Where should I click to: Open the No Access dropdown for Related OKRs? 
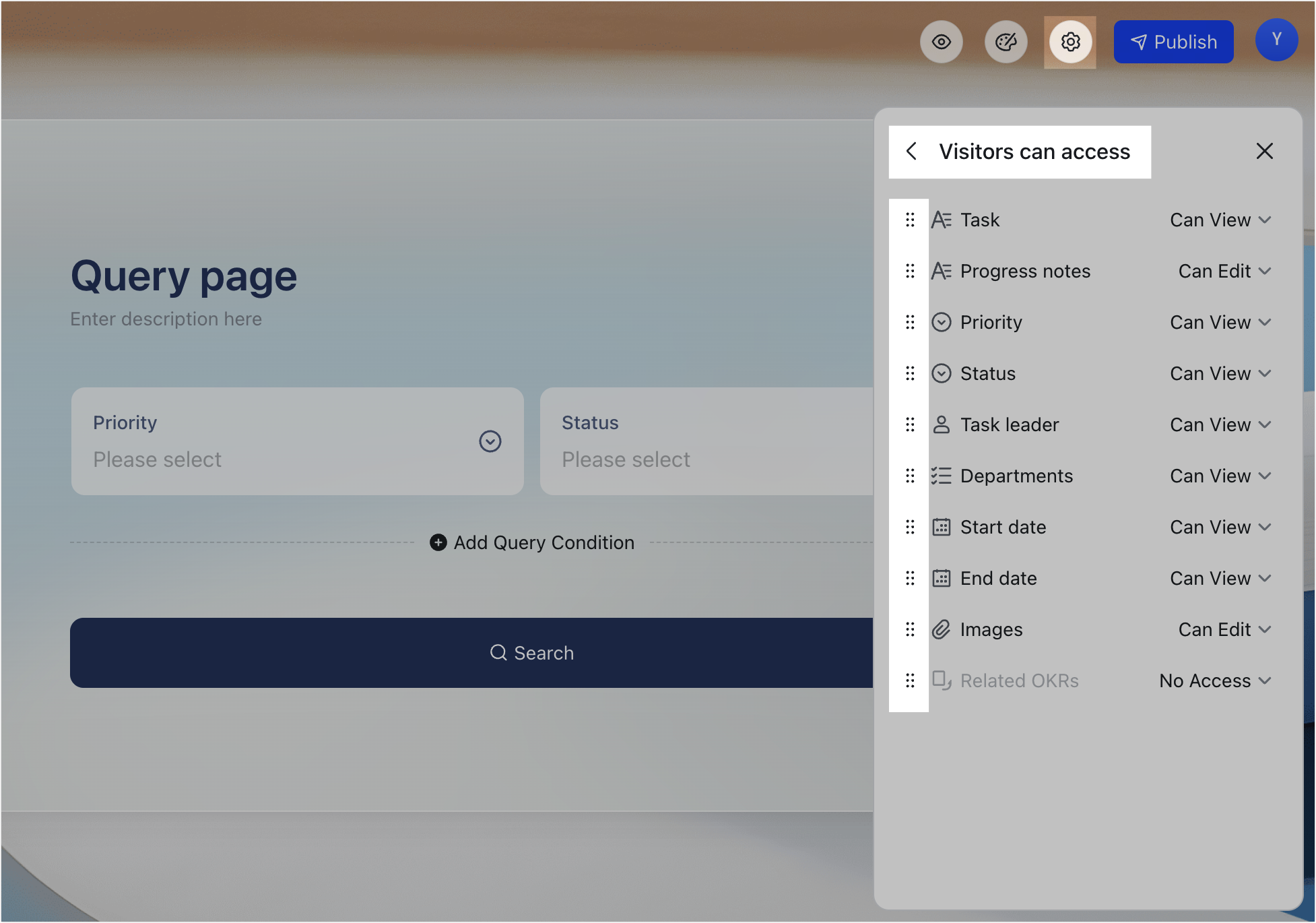click(1214, 680)
